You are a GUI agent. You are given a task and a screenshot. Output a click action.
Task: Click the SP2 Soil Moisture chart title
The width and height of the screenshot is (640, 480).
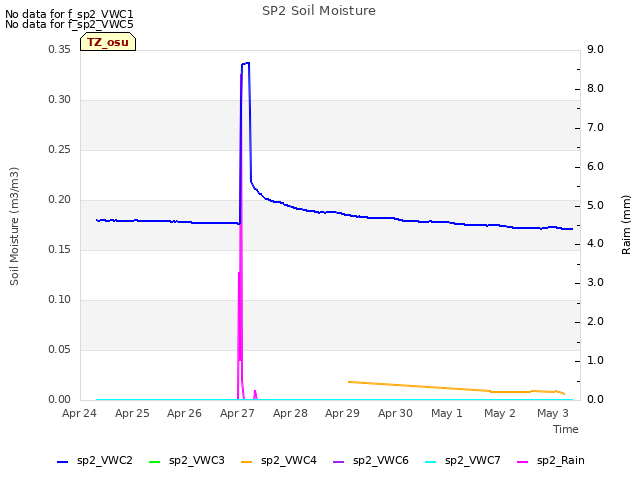pyautogui.click(x=319, y=11)
